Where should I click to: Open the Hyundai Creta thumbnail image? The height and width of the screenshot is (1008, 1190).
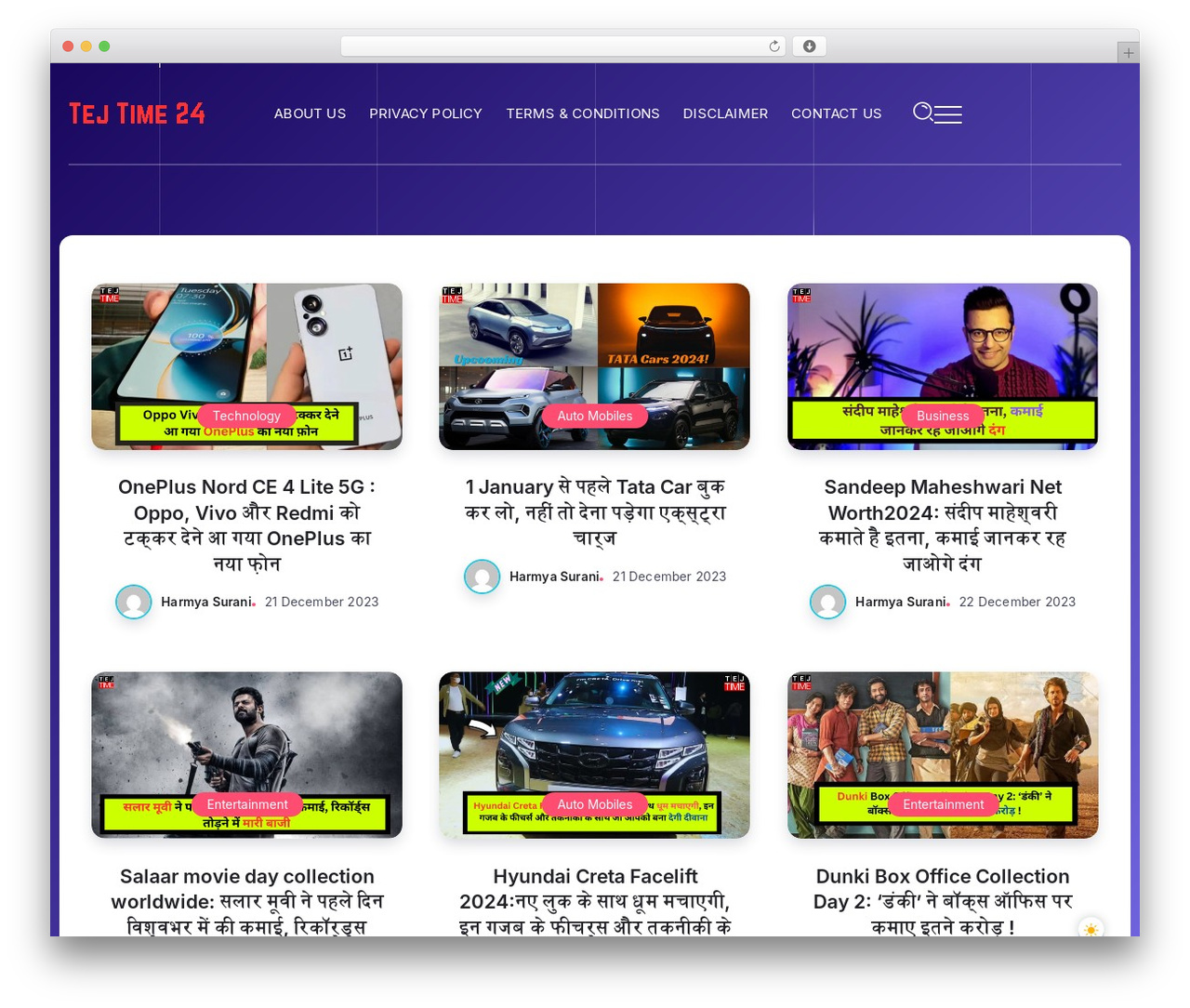tap(595, 755)
